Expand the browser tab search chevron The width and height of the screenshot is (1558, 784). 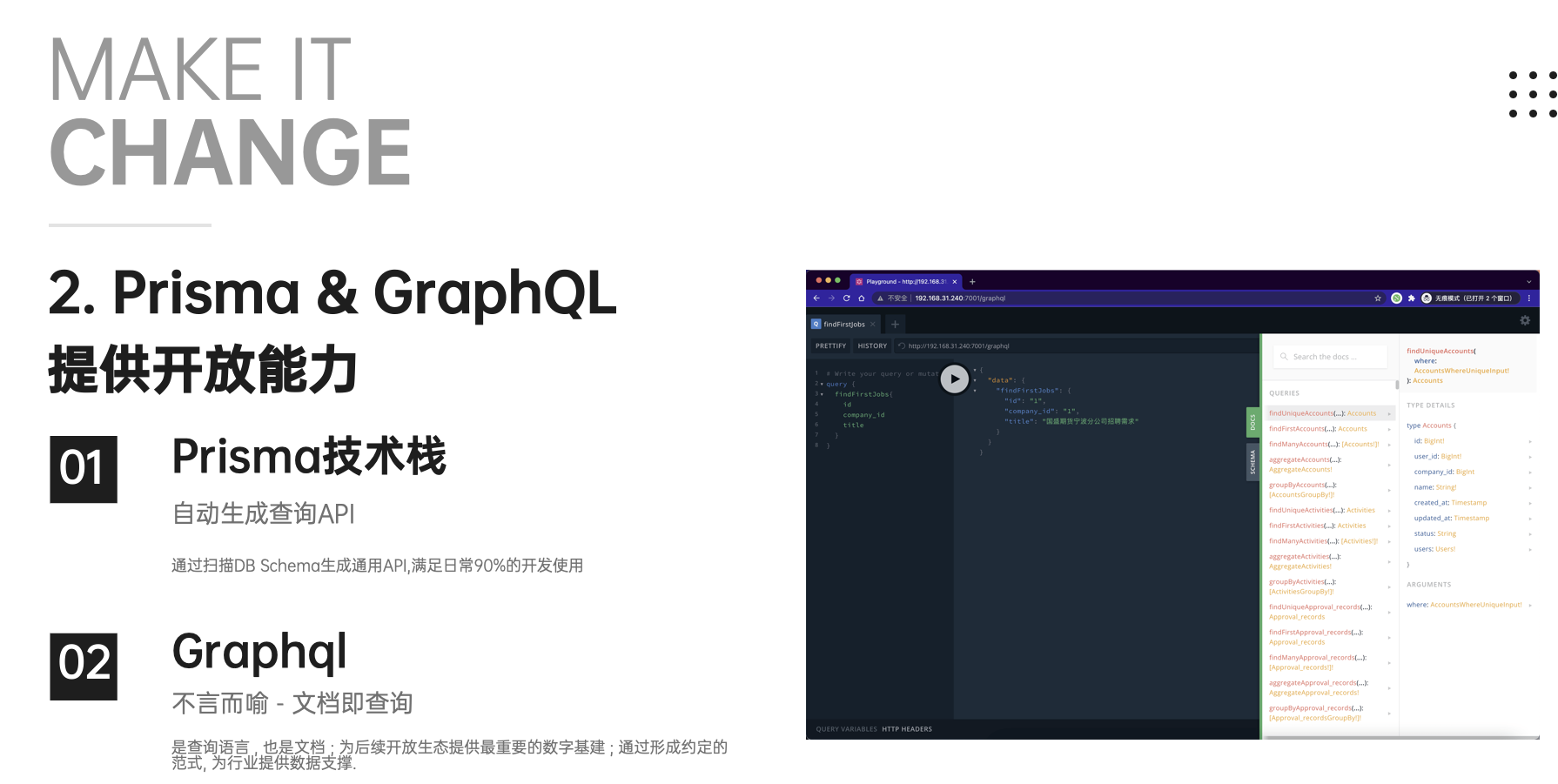point(1528,282)
